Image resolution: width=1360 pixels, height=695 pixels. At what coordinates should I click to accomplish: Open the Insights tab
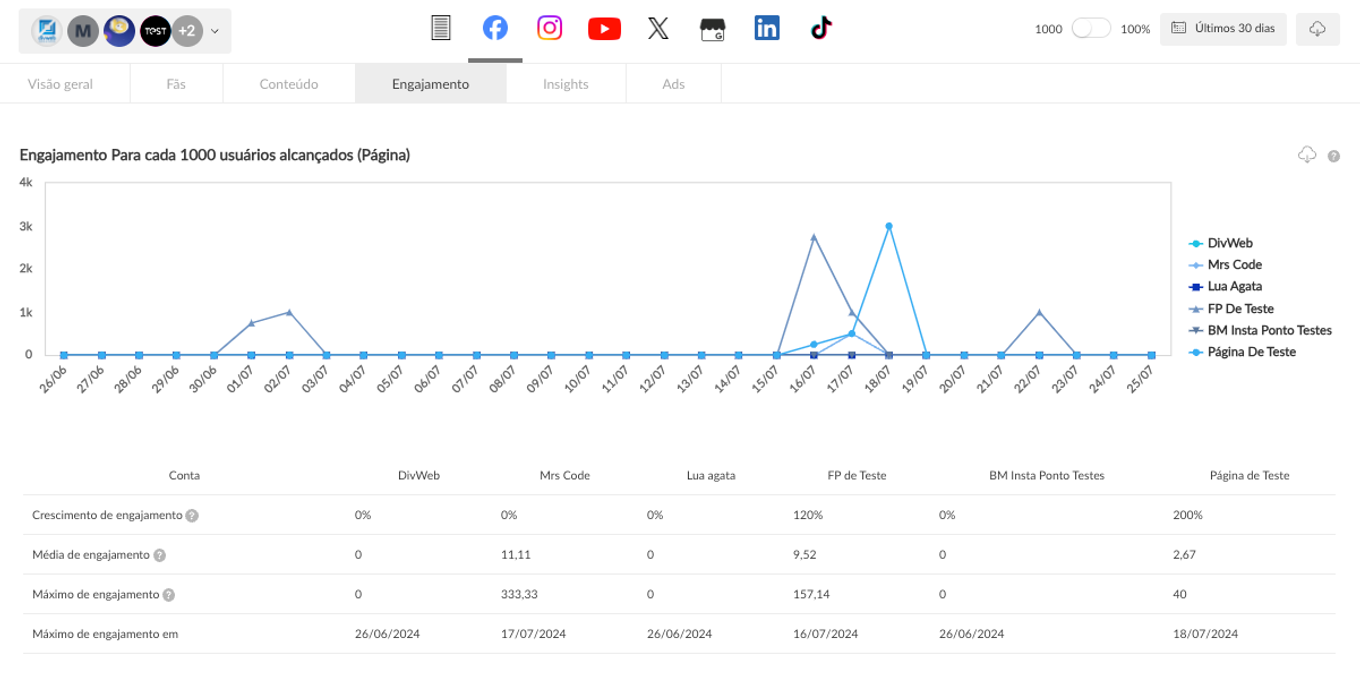[x=566, y=84]
